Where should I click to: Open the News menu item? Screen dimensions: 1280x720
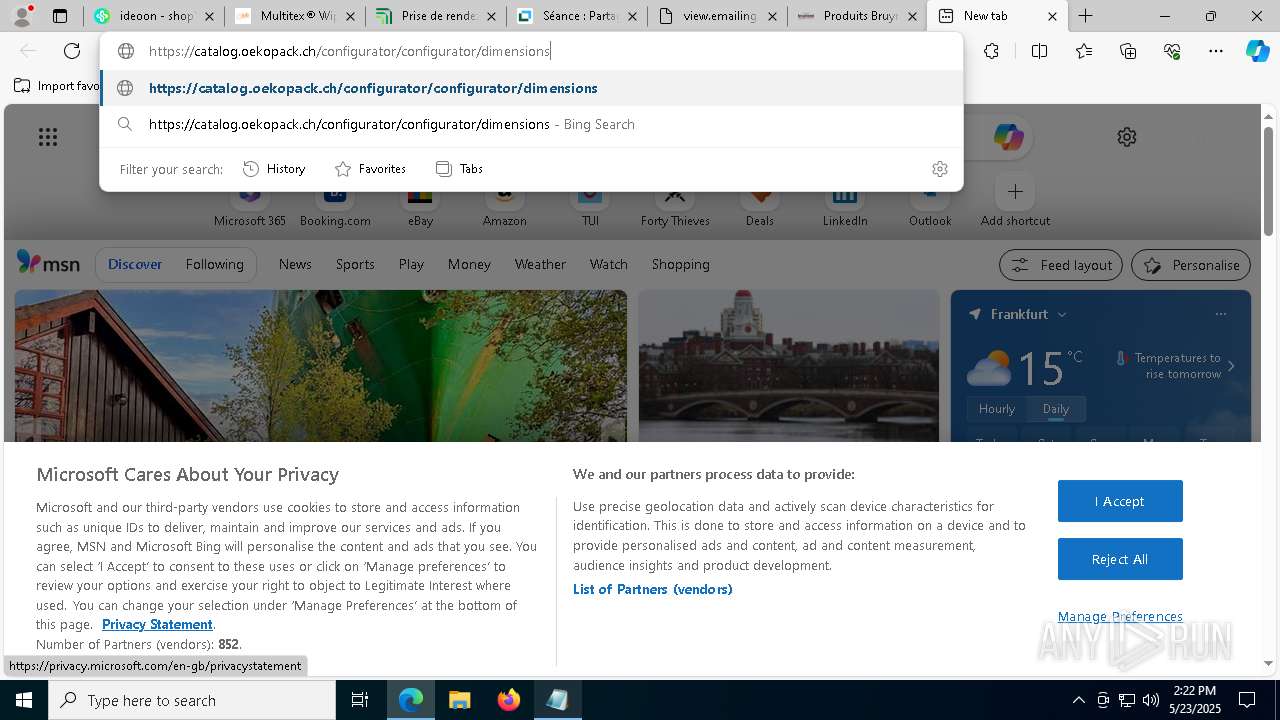(295, 264)
